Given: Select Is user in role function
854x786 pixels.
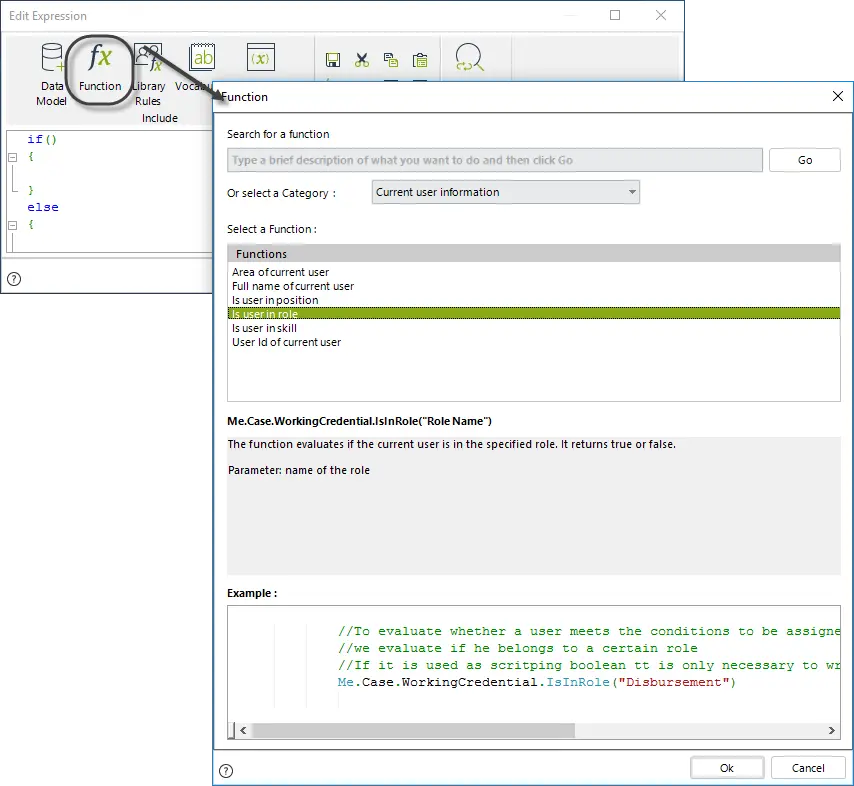Looking at the screenshot, I should coord(534,314).
